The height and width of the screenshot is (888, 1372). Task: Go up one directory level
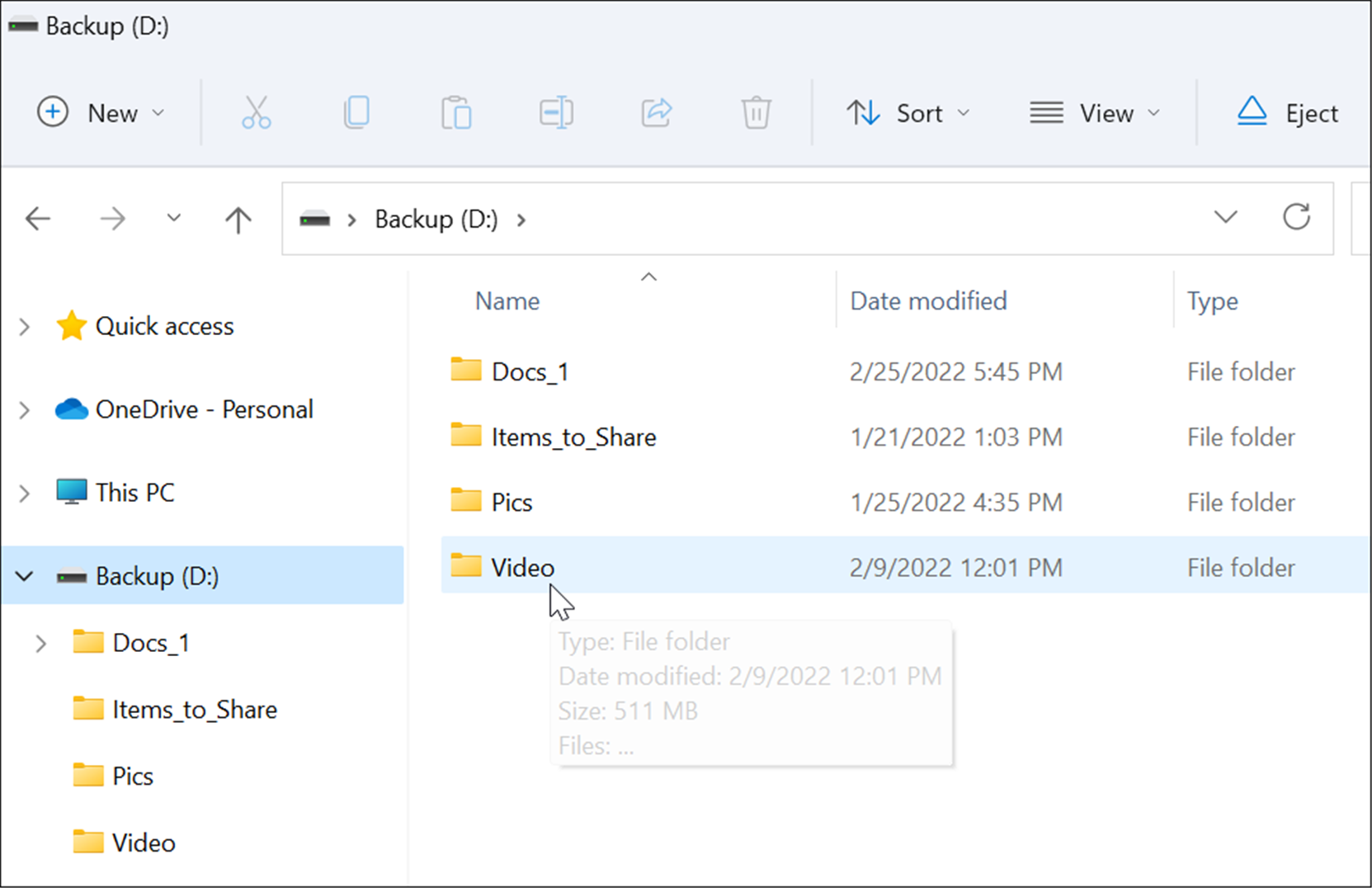point(238,219)
